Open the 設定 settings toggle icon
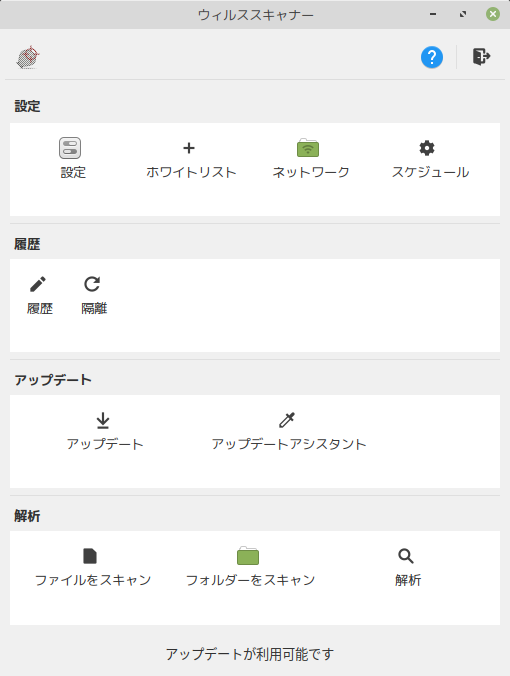 point(70,148)
